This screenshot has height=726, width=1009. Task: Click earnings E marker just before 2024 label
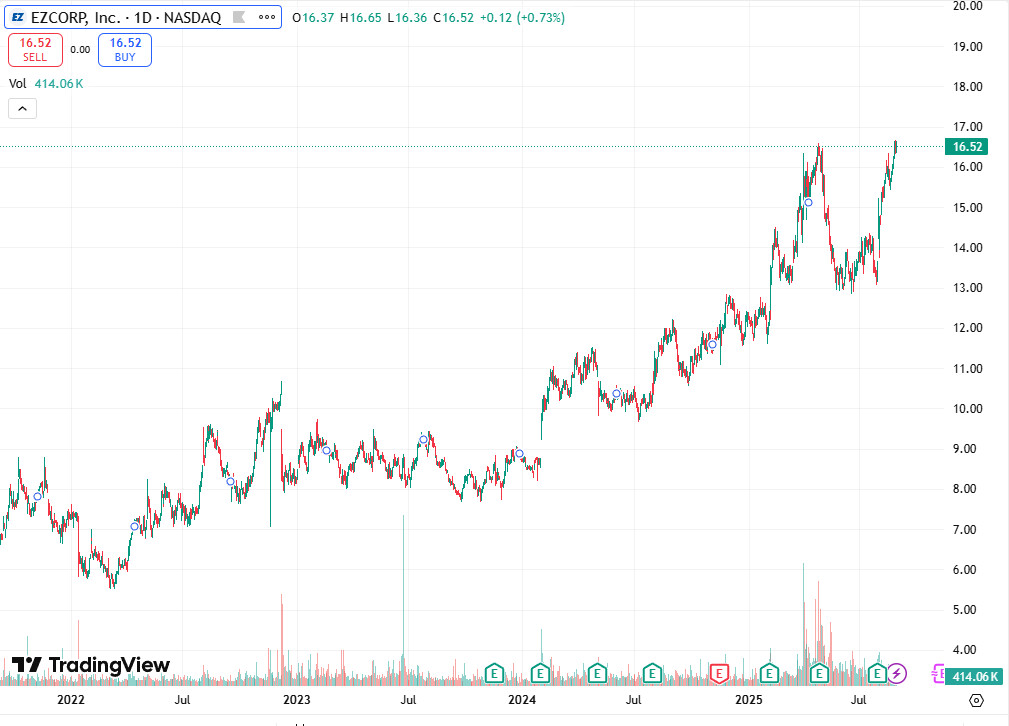(494, 674)
